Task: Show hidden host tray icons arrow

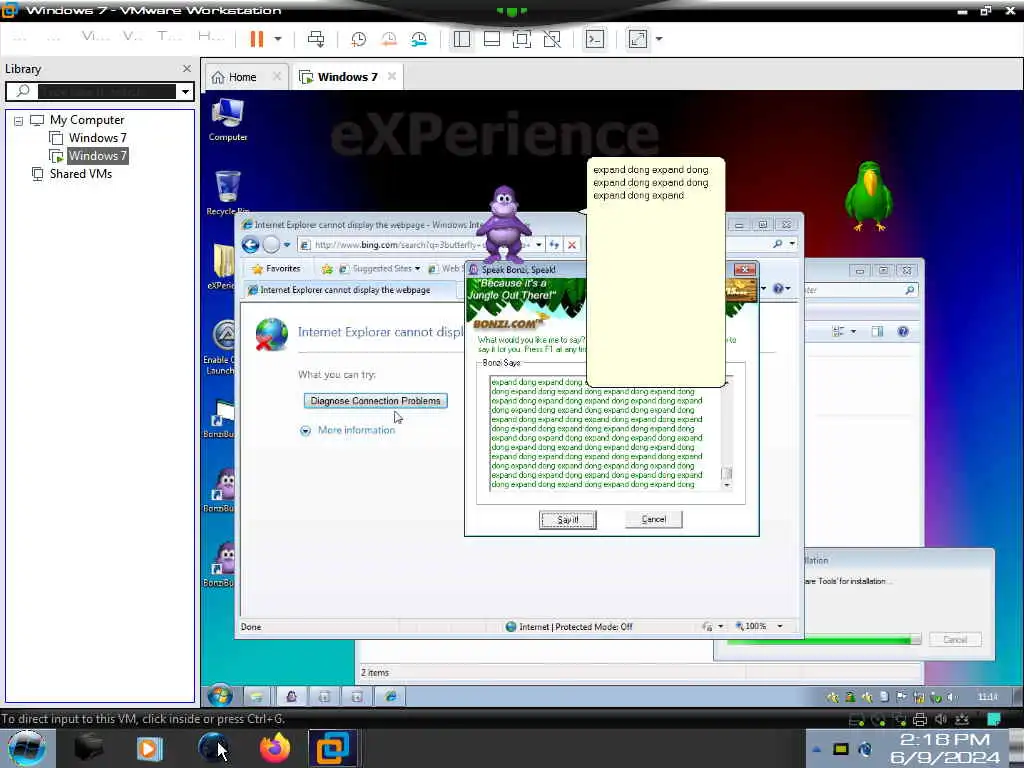Action: [816, 749]
